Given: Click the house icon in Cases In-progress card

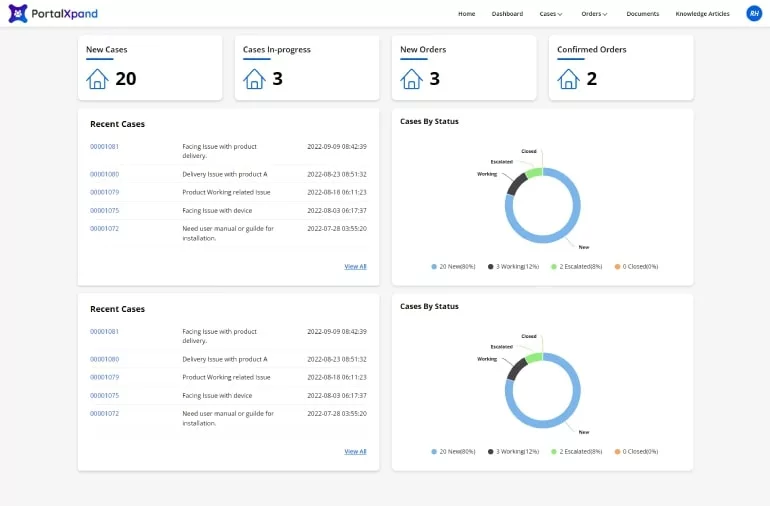Looking at the screenshot, I should point(254,79).
